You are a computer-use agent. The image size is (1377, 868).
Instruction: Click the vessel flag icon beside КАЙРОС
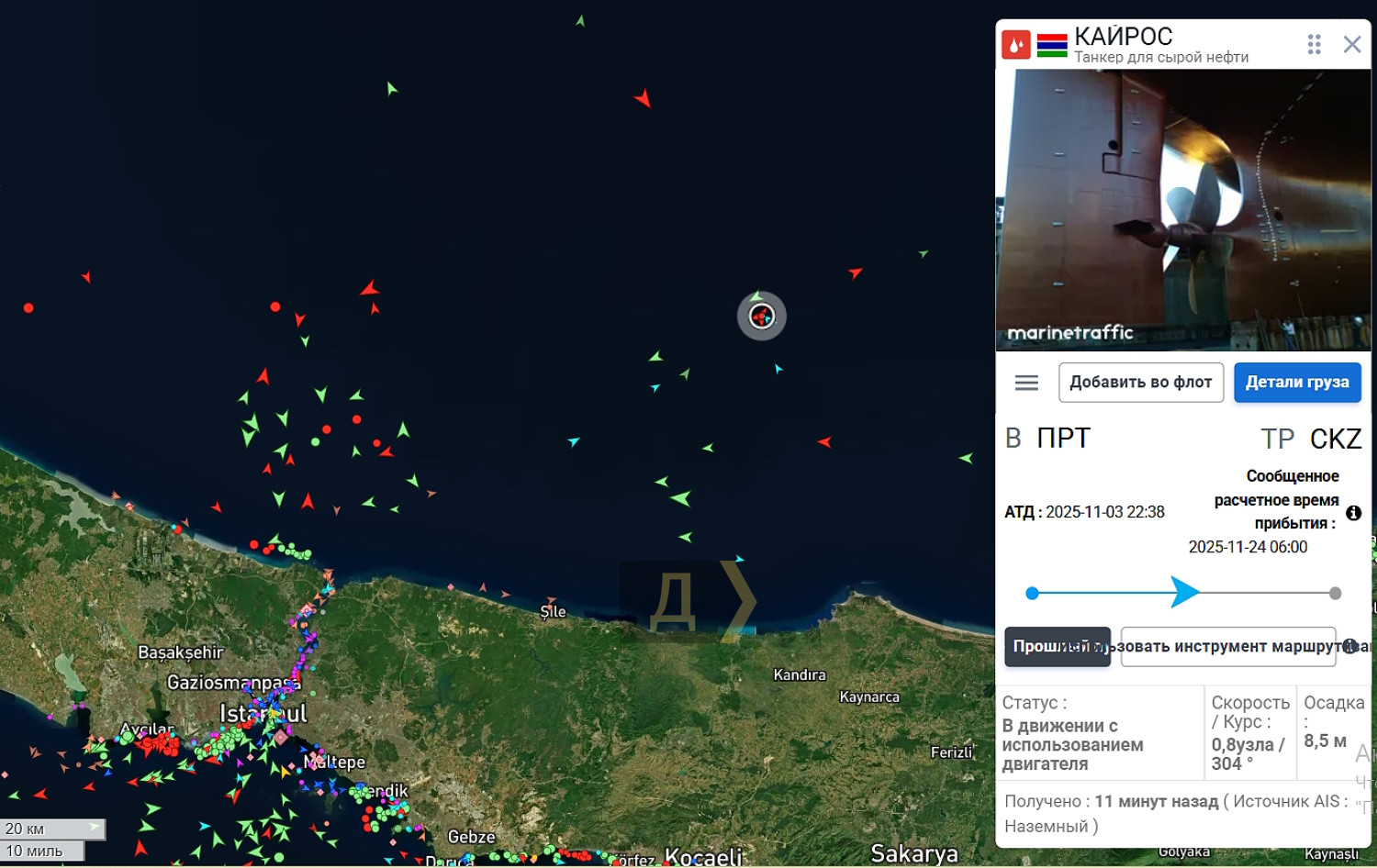tap(1052, 45)
